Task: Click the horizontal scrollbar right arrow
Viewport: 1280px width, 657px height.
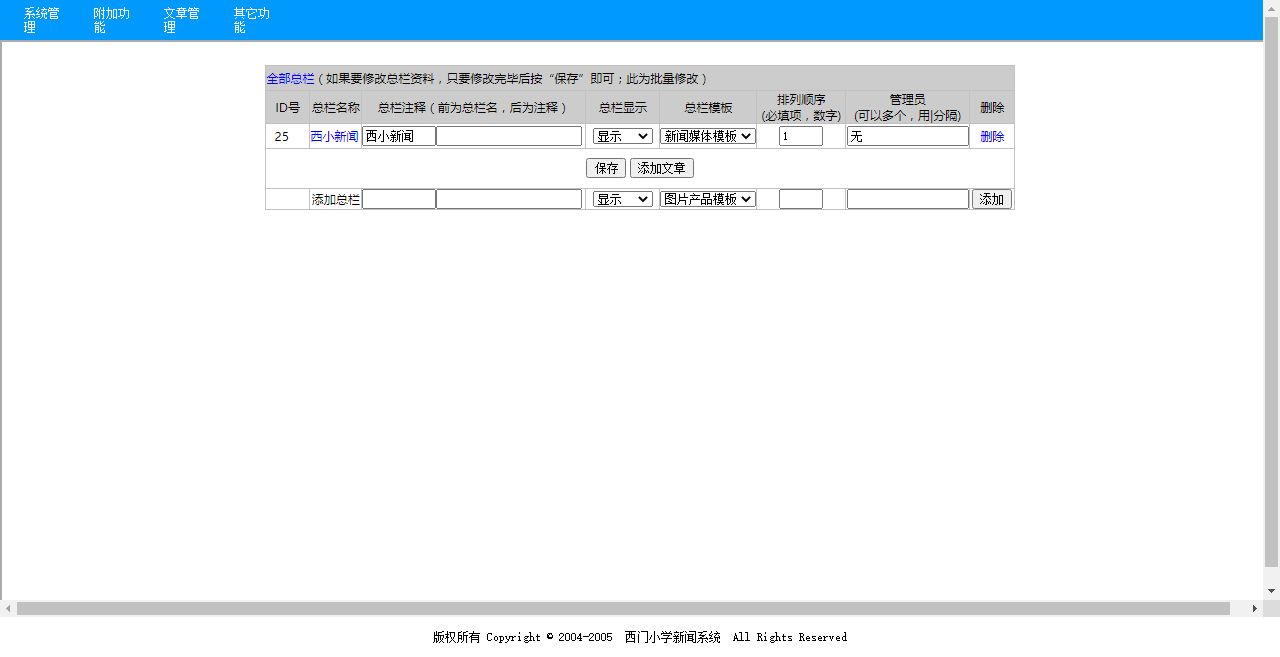Action: (1255, 608)
